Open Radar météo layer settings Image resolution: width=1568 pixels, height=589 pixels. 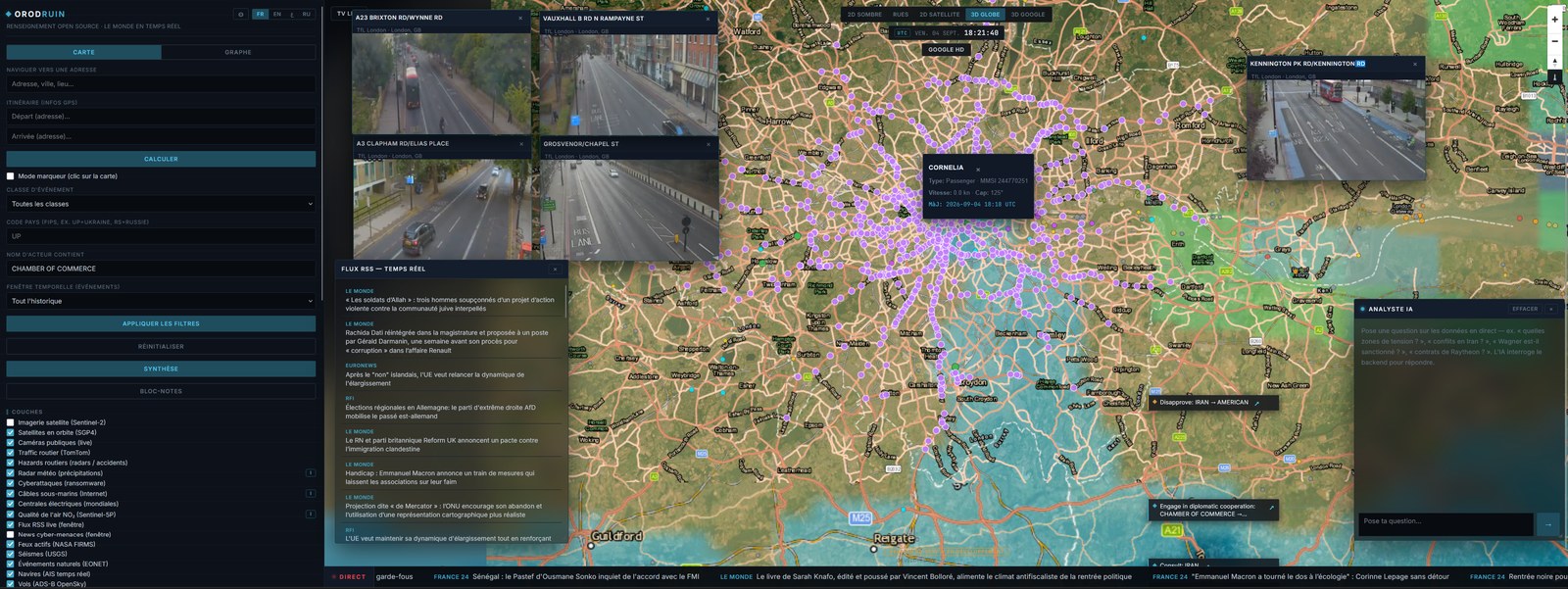pos(311,472)
